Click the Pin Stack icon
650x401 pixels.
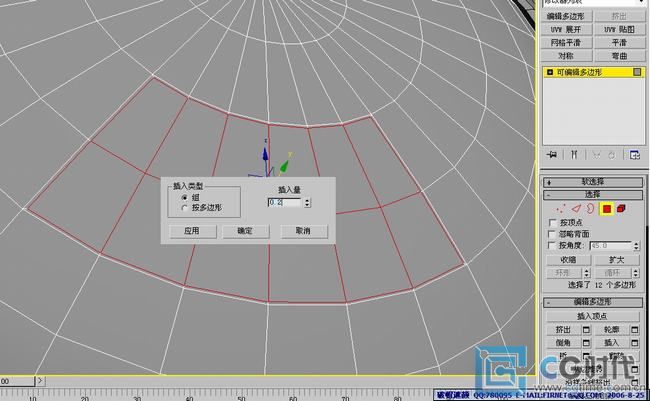(x=552, y=155)
